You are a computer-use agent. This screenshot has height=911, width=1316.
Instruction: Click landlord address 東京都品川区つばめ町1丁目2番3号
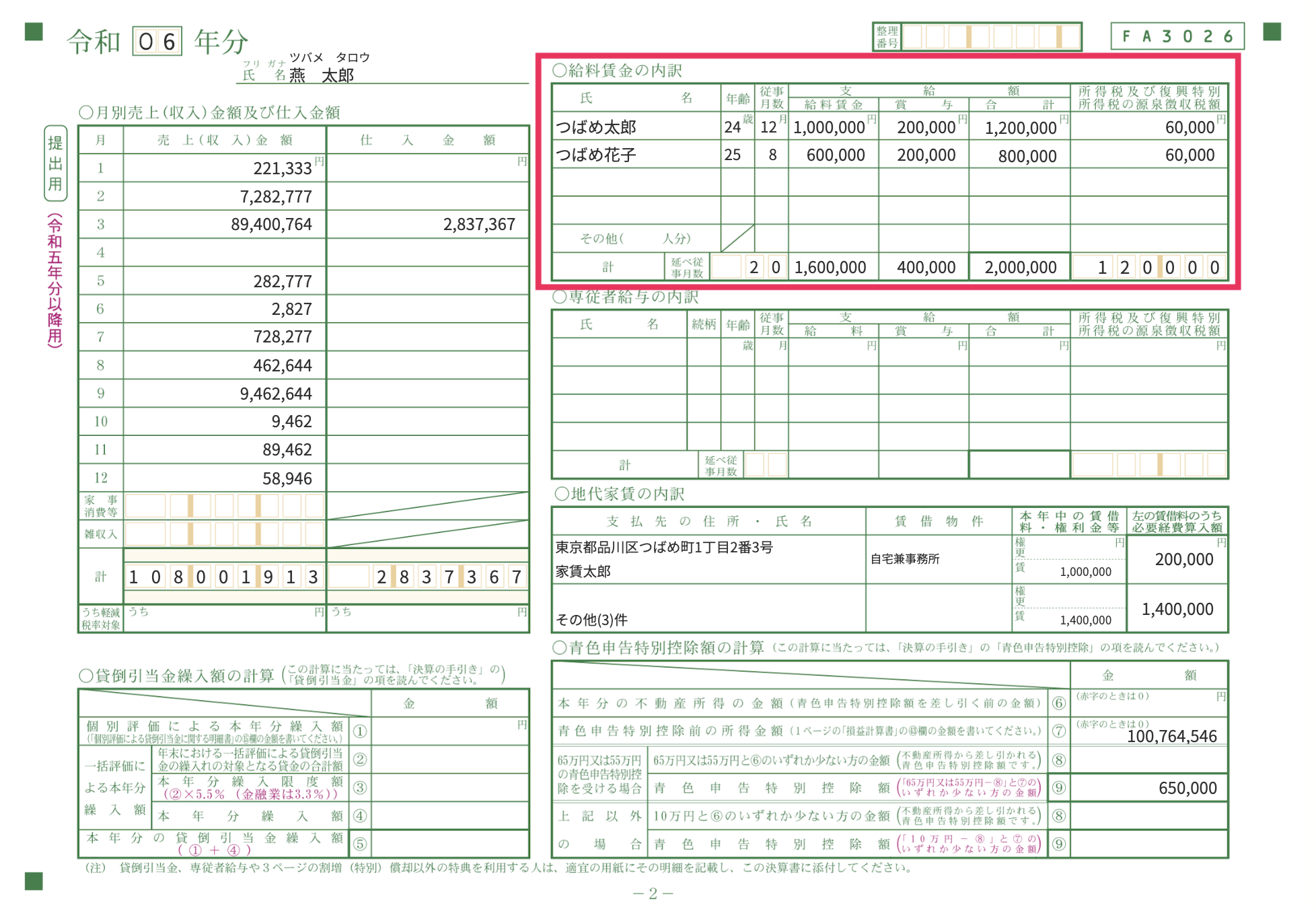click(664, 547)
